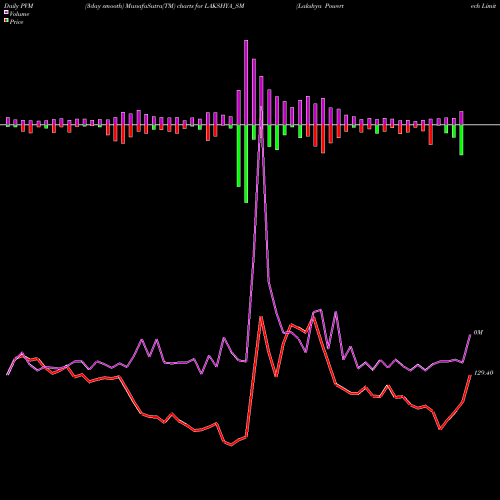This screenshot has height=500, width=500.
Task: Click the 'Daily PVM' title text
Action: point(19,6)
